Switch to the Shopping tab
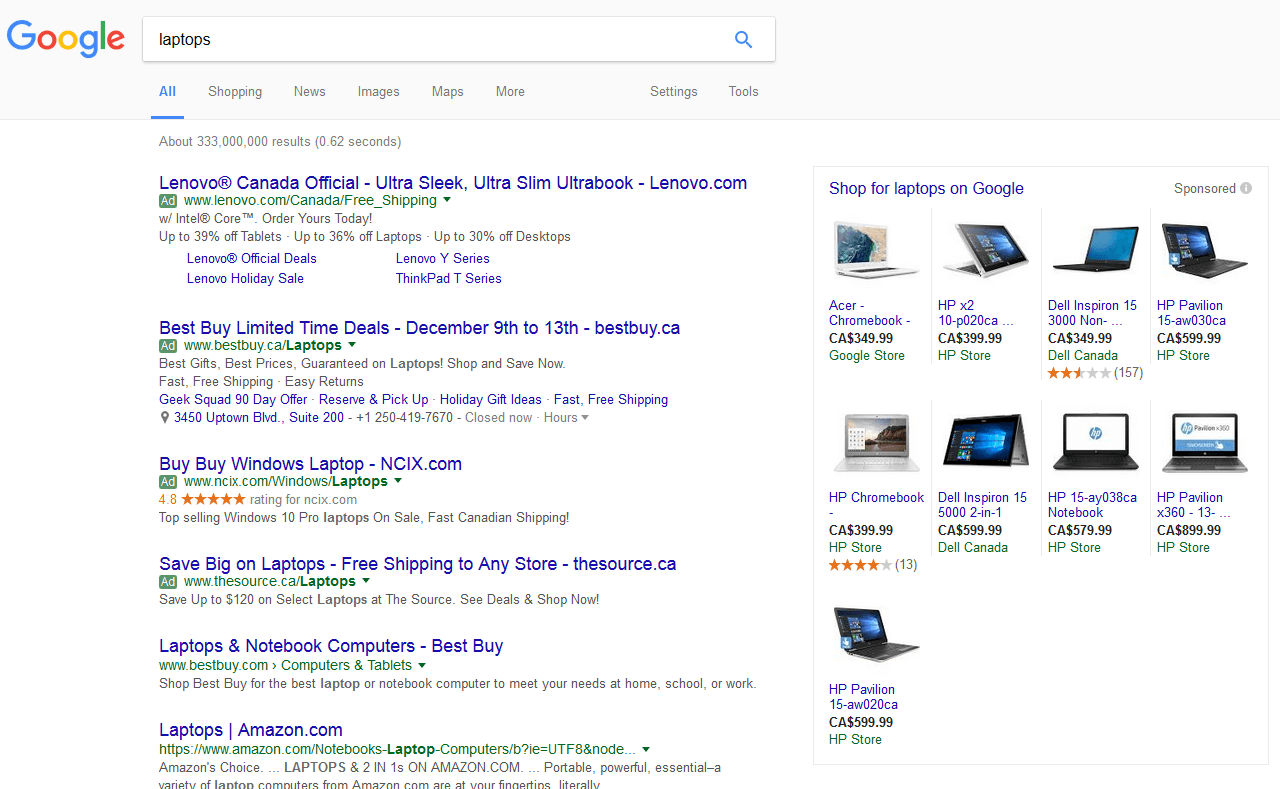Image resolution: width=1280 pixels, height=789 pixels. click(x=235, y=92)
